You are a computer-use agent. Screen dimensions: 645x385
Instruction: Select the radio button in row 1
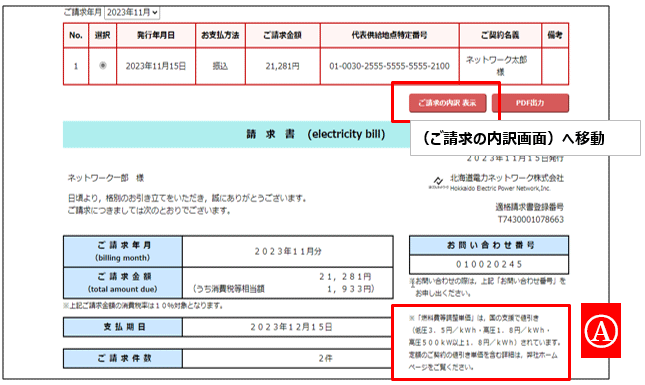point(103,65)
